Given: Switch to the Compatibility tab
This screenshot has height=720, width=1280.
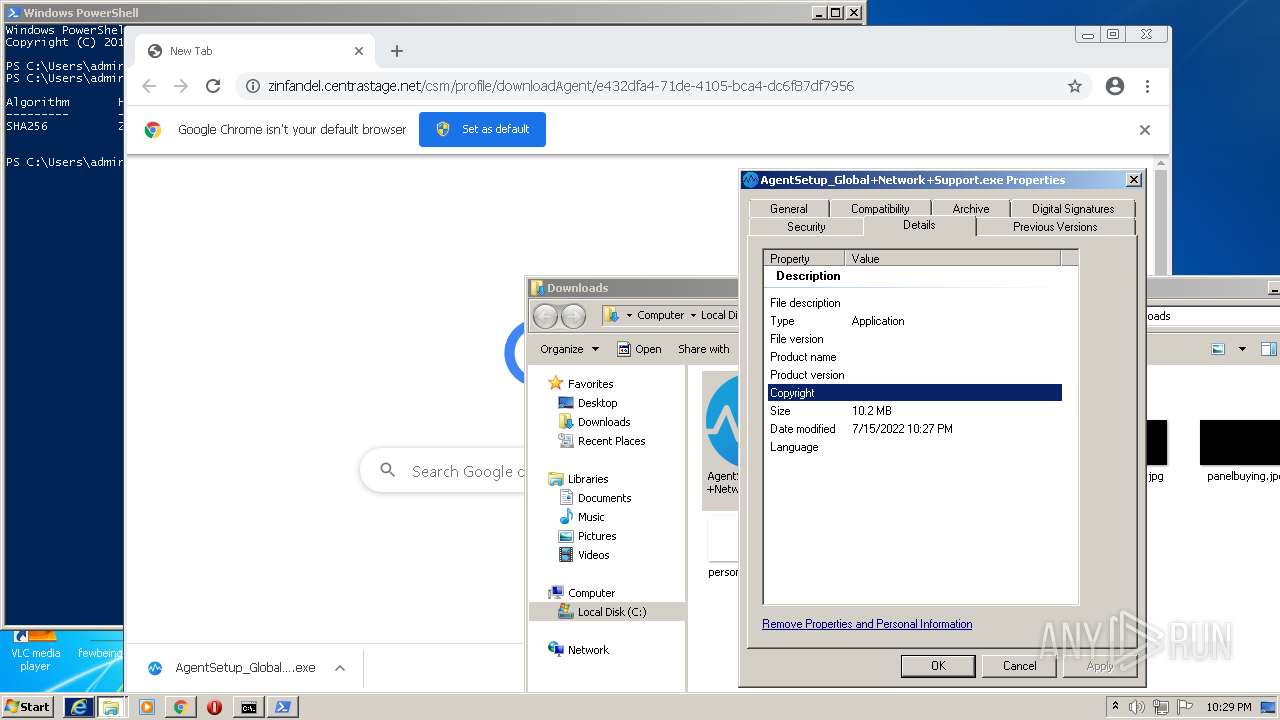Looking at the screenshot, I should pyautogui.click(x=880, y=208).
